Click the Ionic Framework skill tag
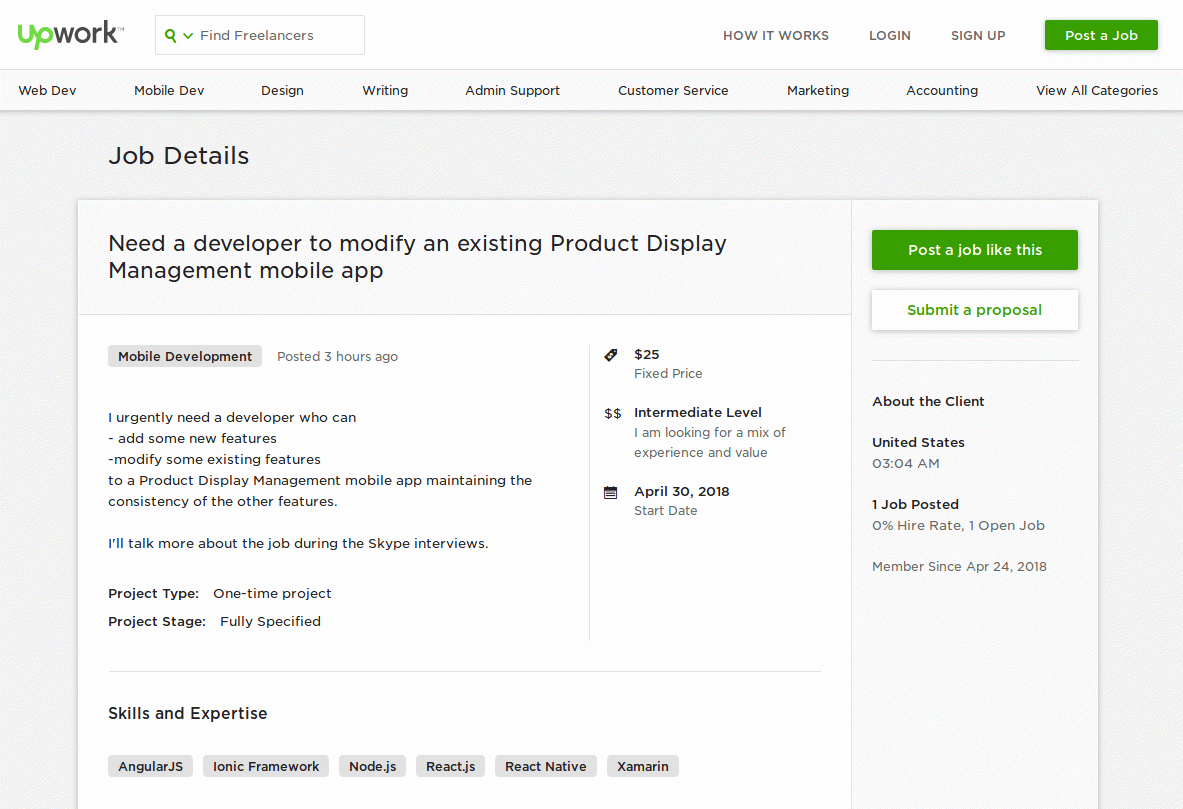 point(266,766)
